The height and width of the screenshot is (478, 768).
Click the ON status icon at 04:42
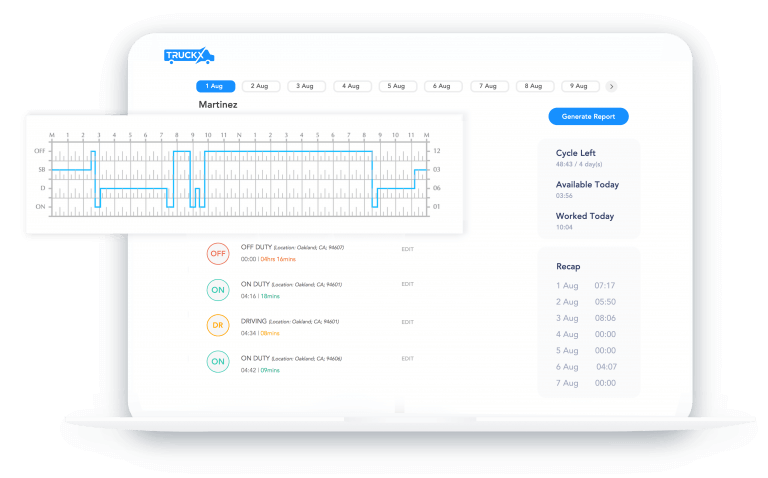point(218,362)
